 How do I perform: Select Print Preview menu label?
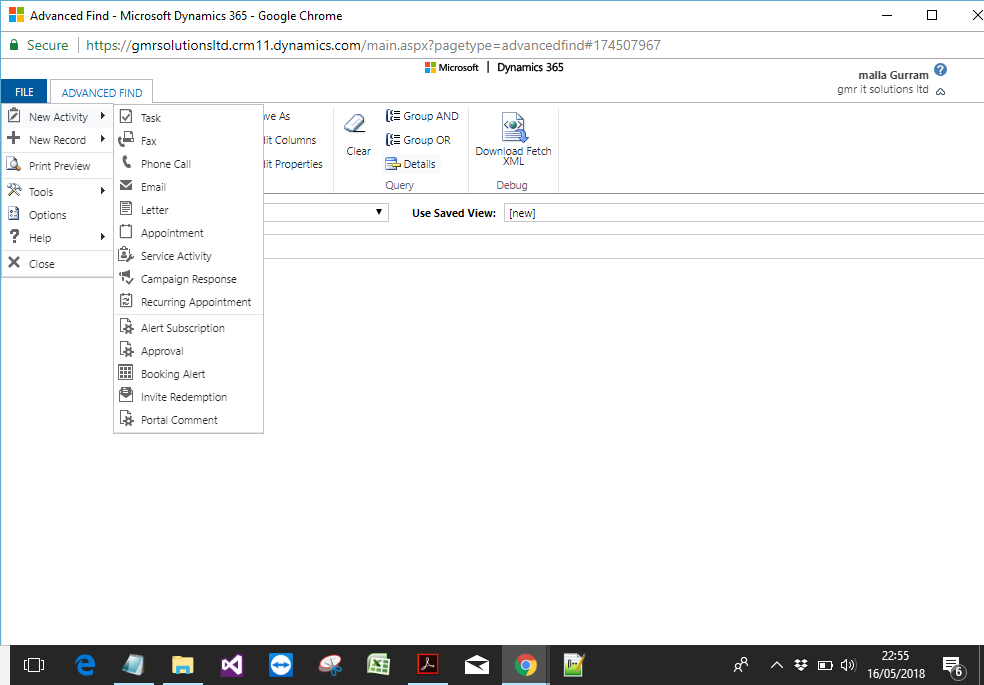60,166
